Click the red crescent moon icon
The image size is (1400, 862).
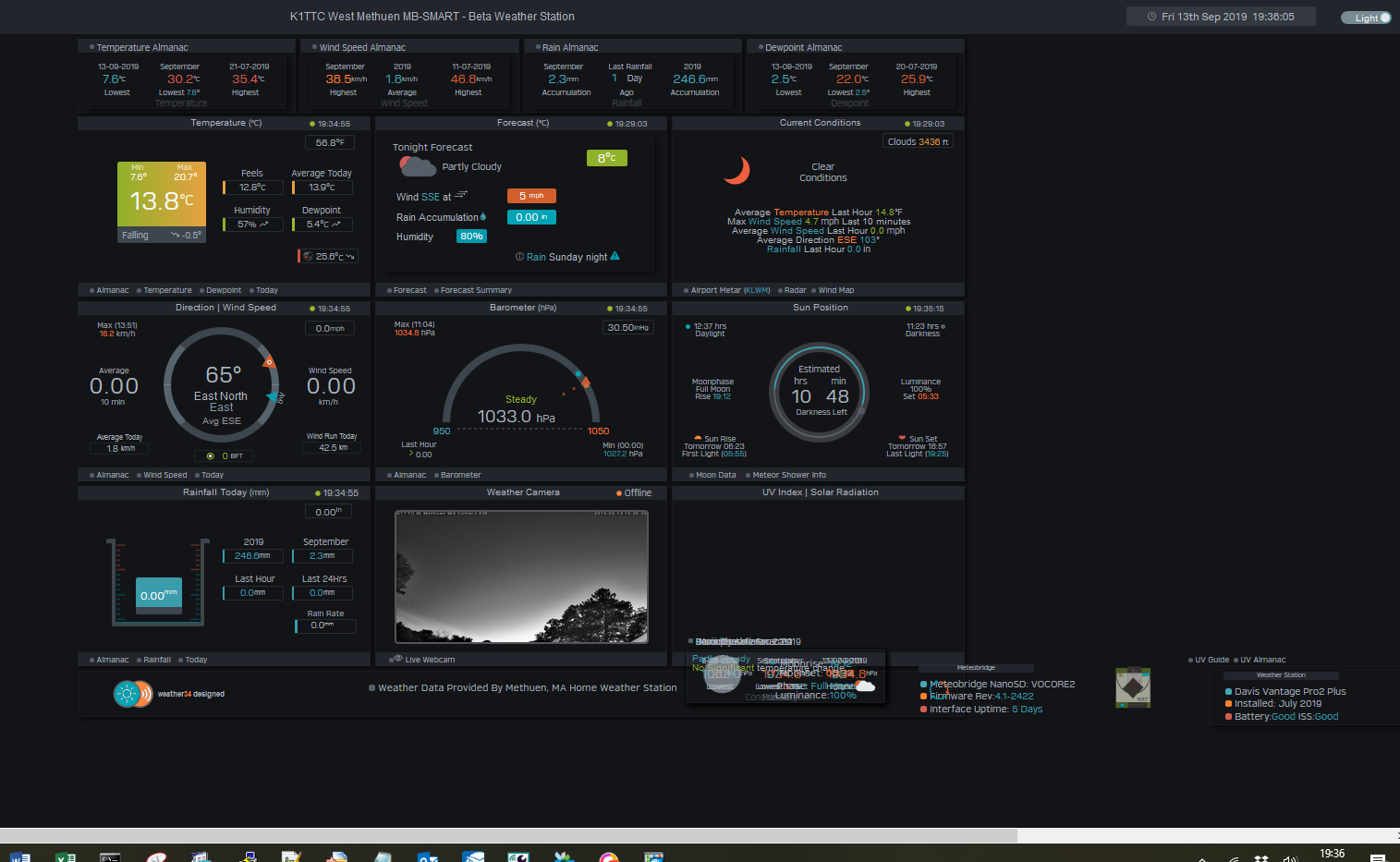pos(737,170)
